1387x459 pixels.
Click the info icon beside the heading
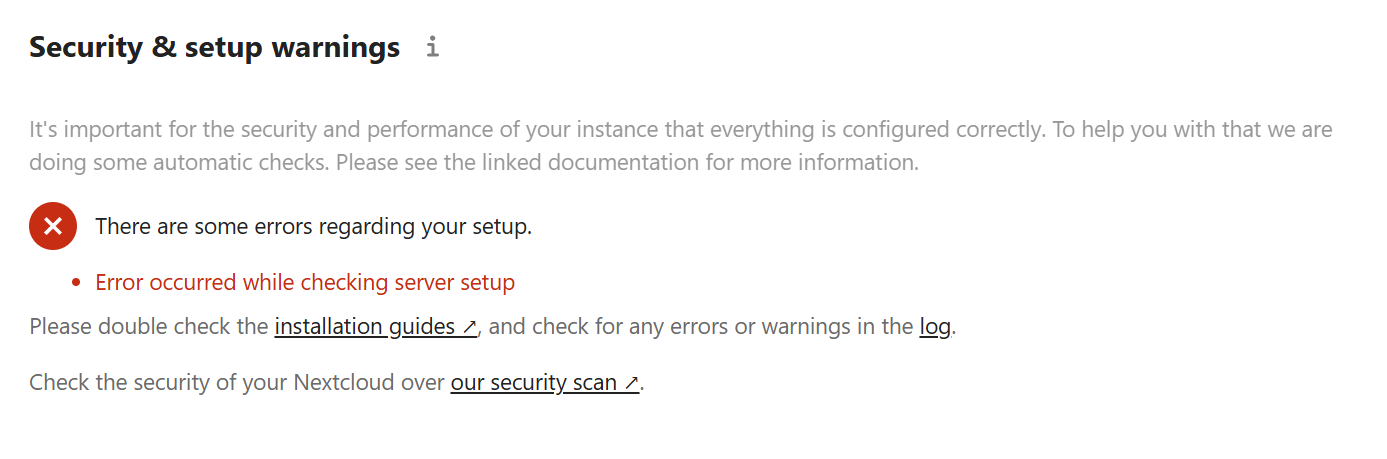432,47
